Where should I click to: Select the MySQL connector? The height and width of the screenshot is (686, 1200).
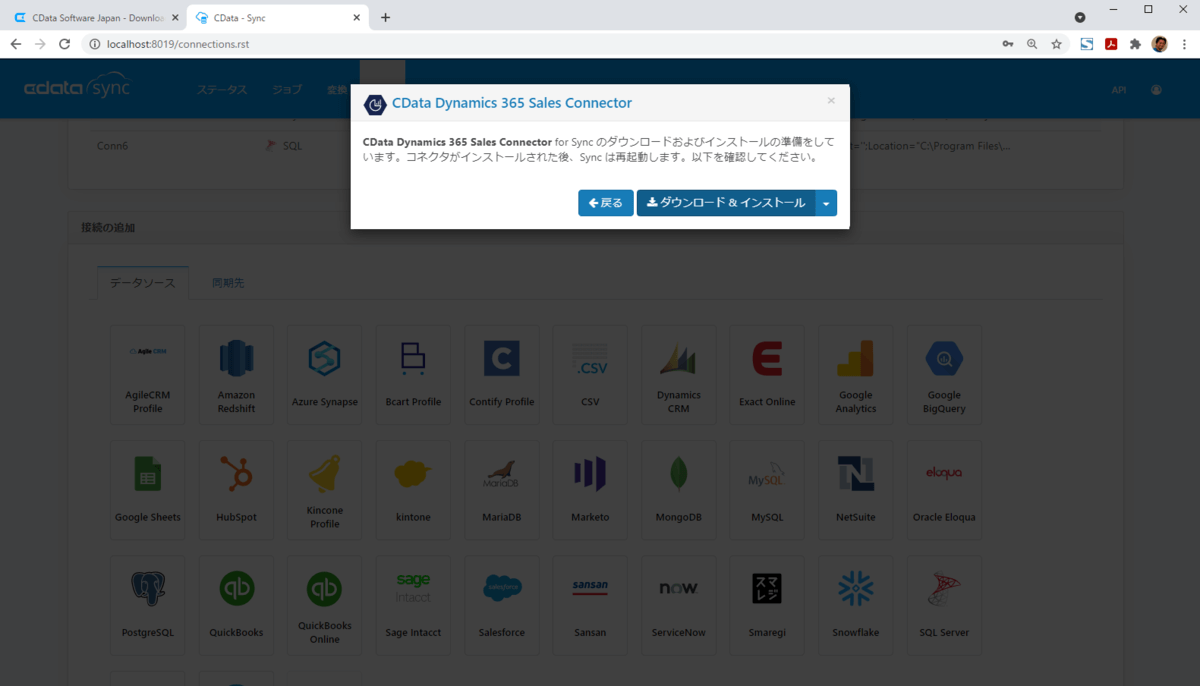click(x=767, y=490)
